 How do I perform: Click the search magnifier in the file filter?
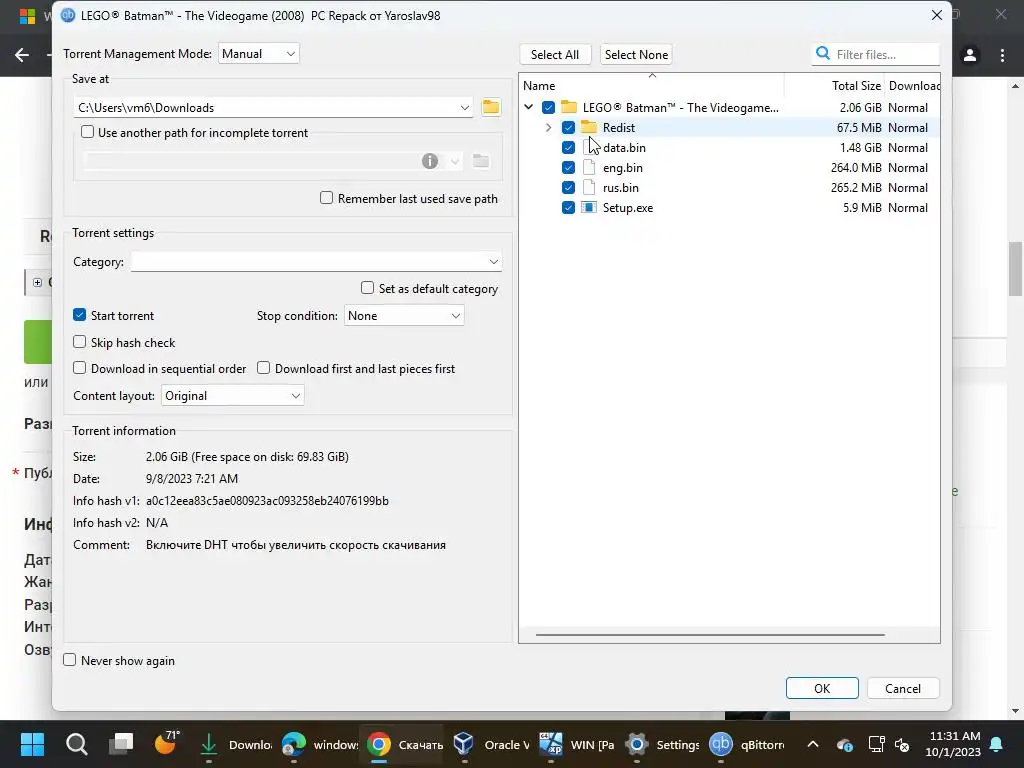[x=823, y=54]
